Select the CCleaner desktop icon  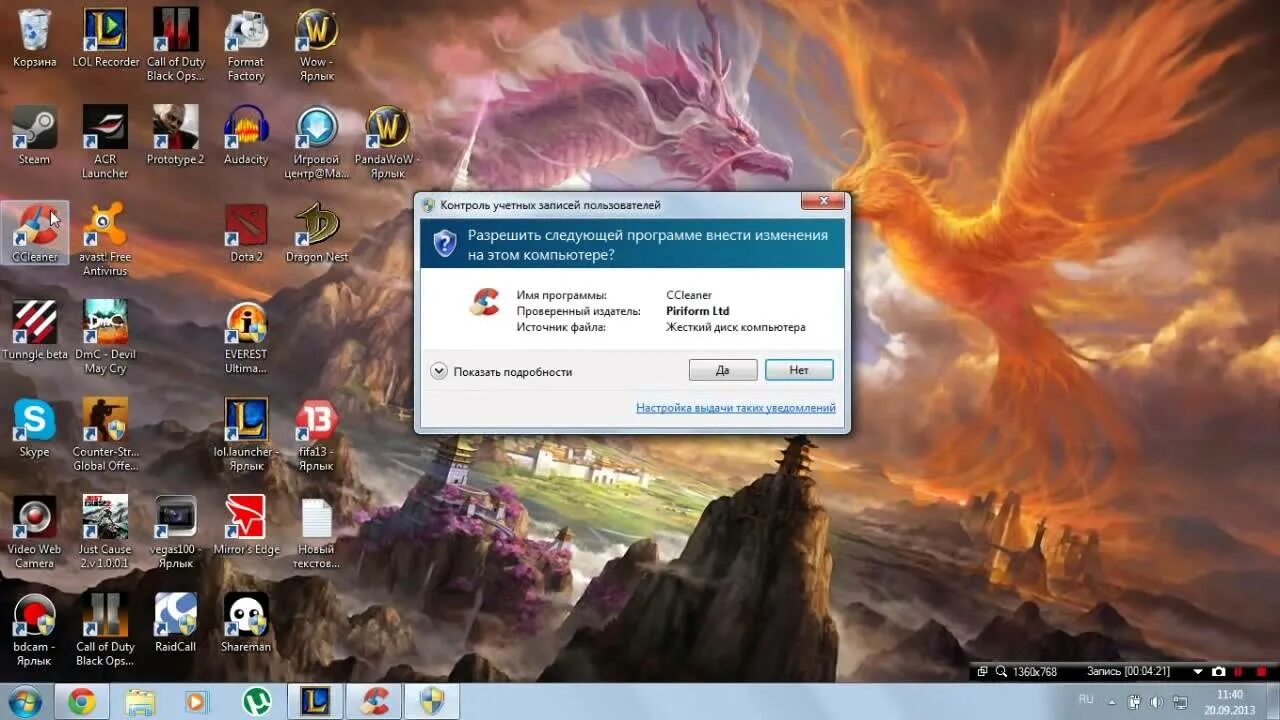[35, 233]
